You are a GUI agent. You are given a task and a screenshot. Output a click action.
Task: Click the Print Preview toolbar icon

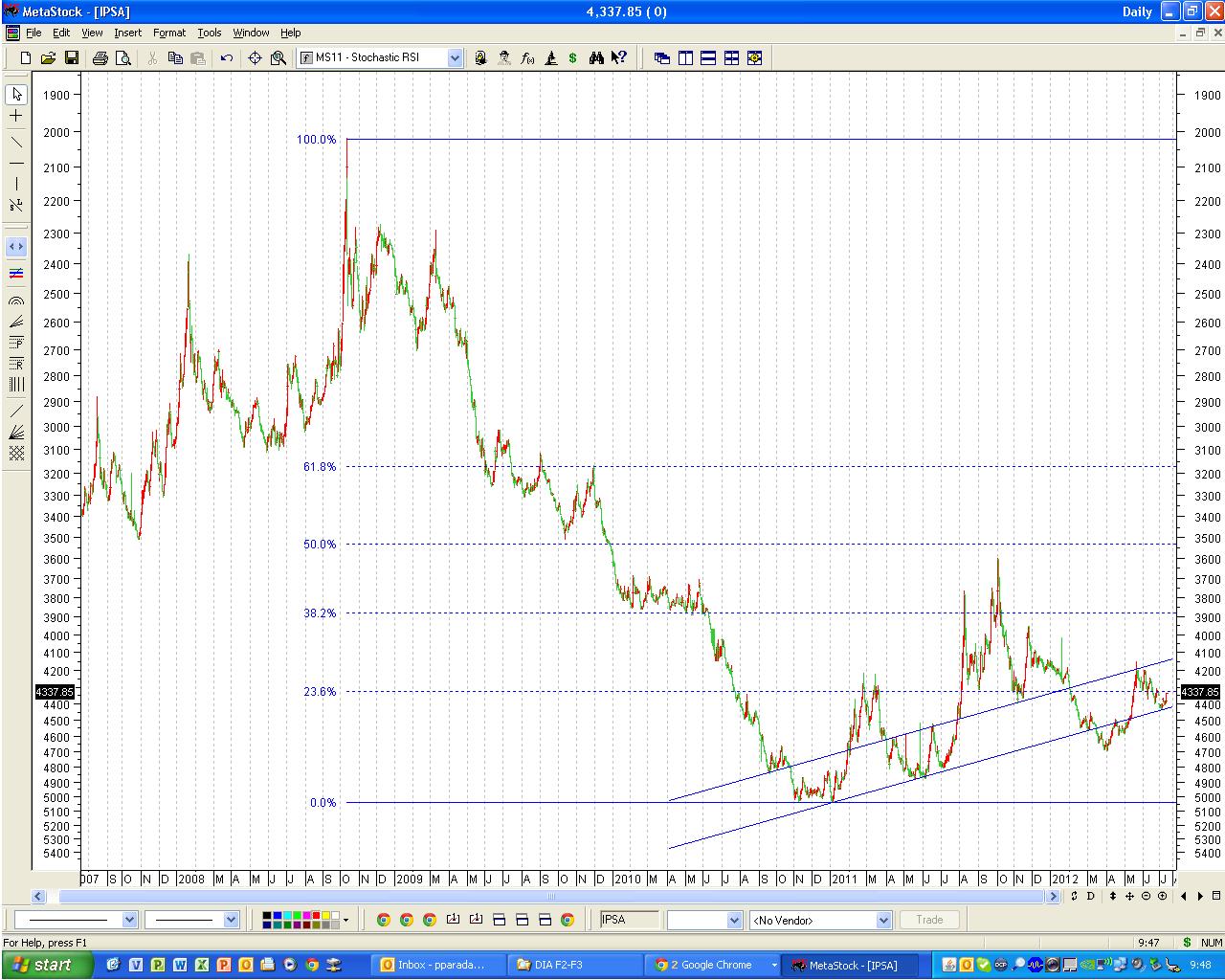click(x=123, y=58)
